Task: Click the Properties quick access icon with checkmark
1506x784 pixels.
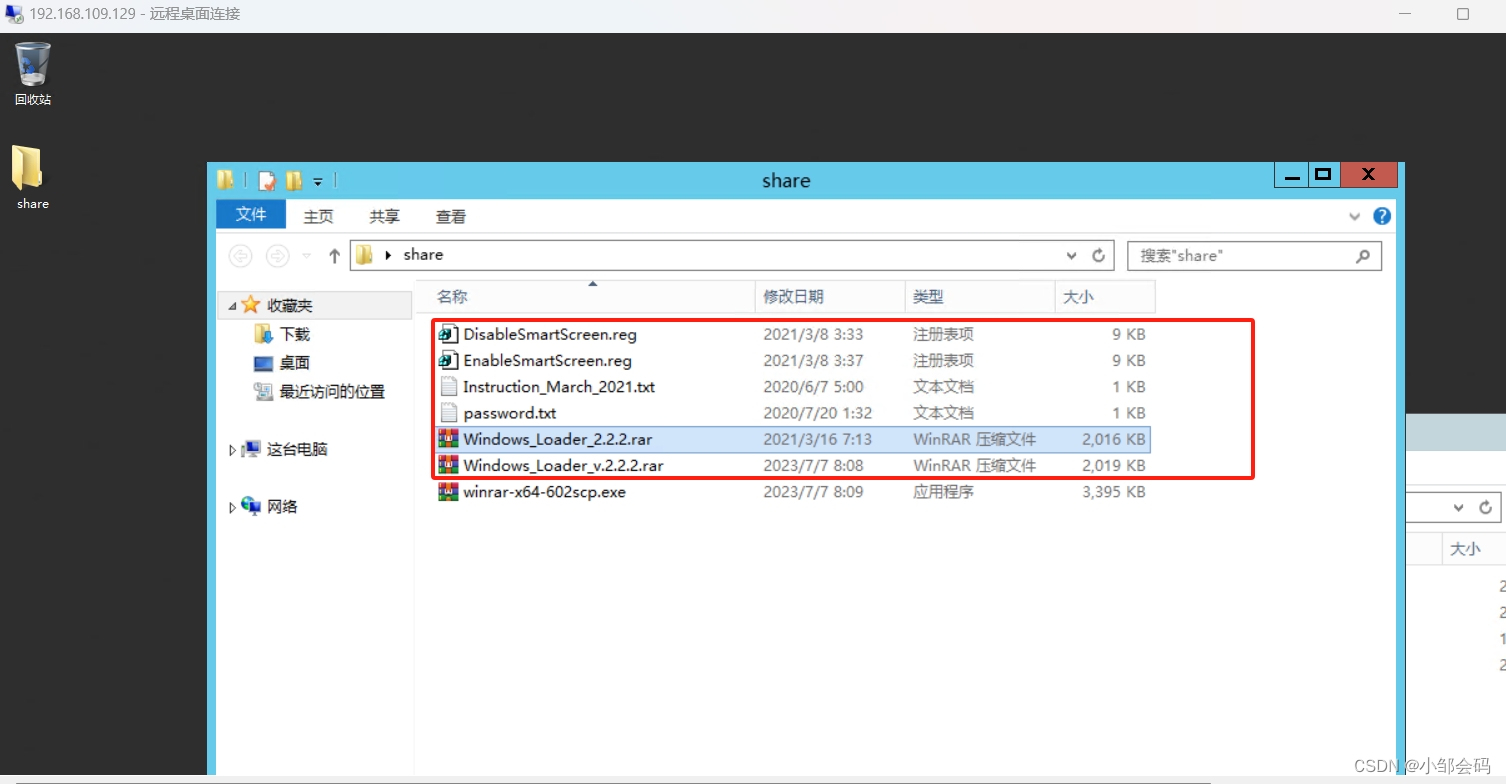Action: point(267,181)
